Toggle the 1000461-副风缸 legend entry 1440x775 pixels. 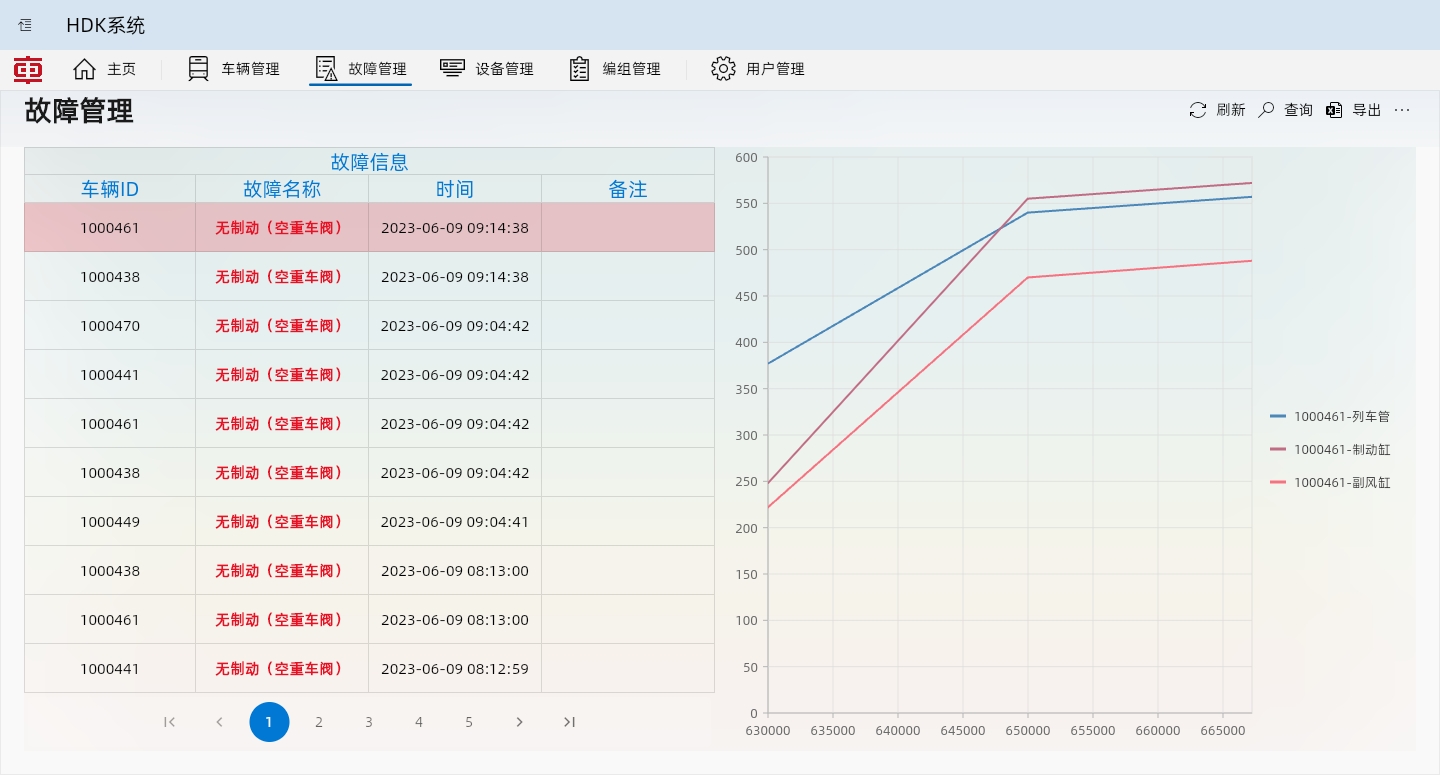coord(1330,482)
